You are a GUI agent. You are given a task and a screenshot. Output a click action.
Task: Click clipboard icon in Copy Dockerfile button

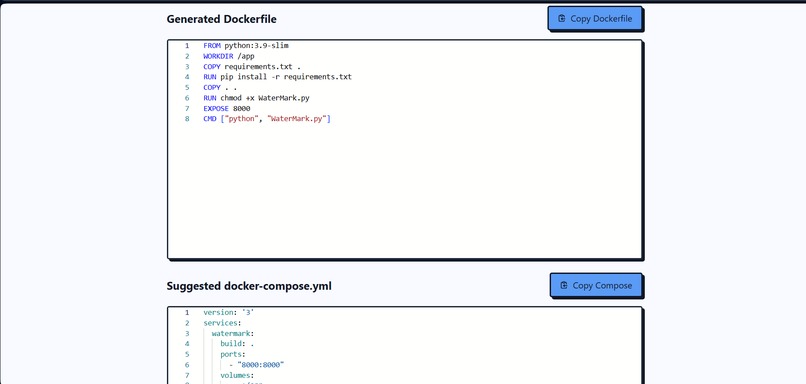coord(561,19)
